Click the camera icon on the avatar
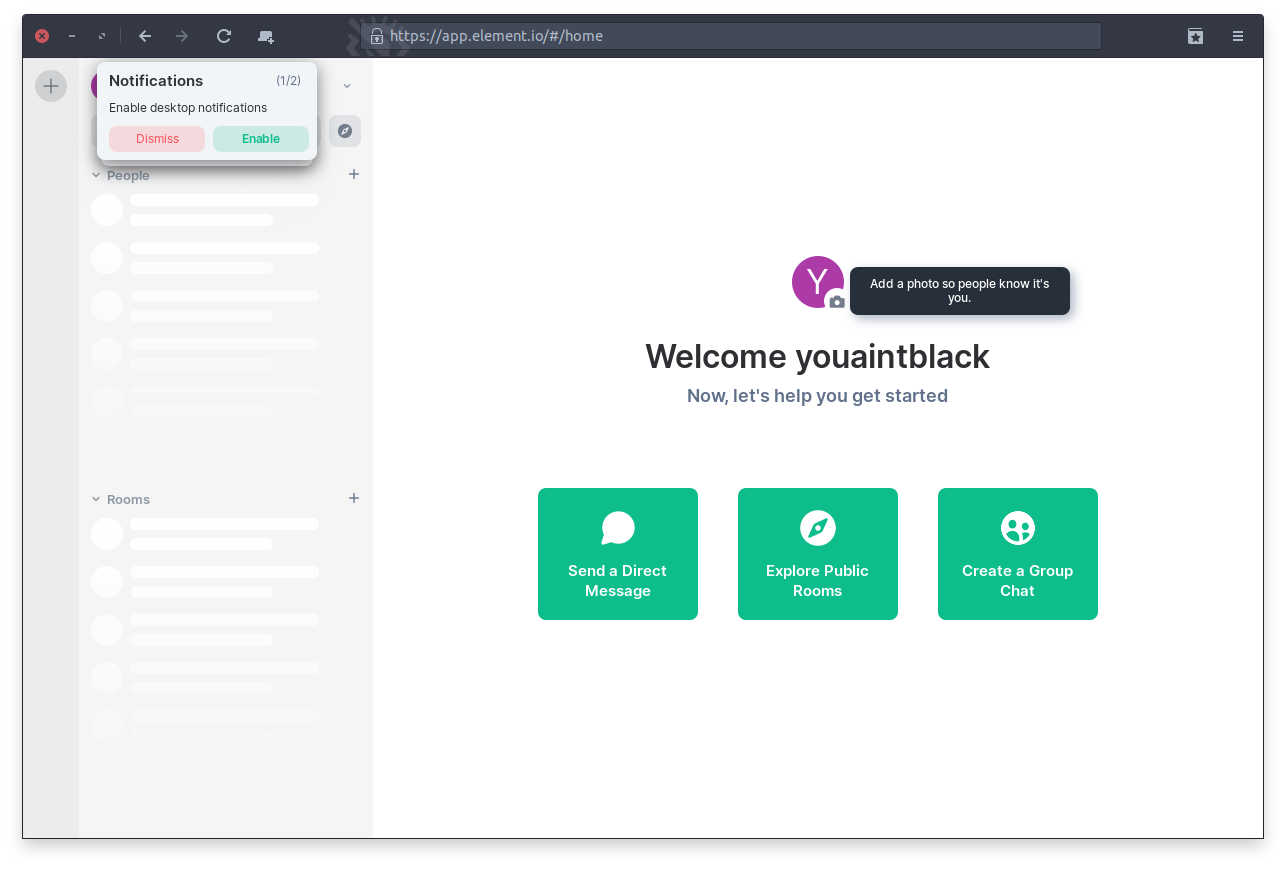The width and height of the screenshot is (1286, 869). click(837, 302)
